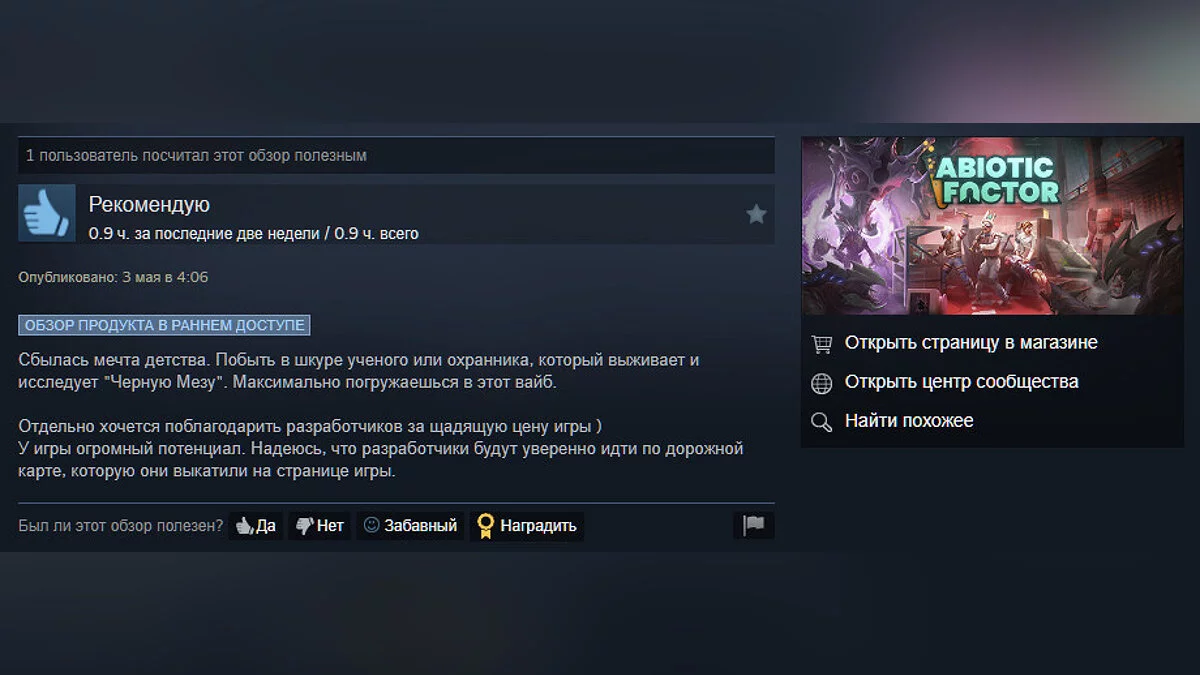
Task: Click the globe community icon
Action: pos(822,383)
